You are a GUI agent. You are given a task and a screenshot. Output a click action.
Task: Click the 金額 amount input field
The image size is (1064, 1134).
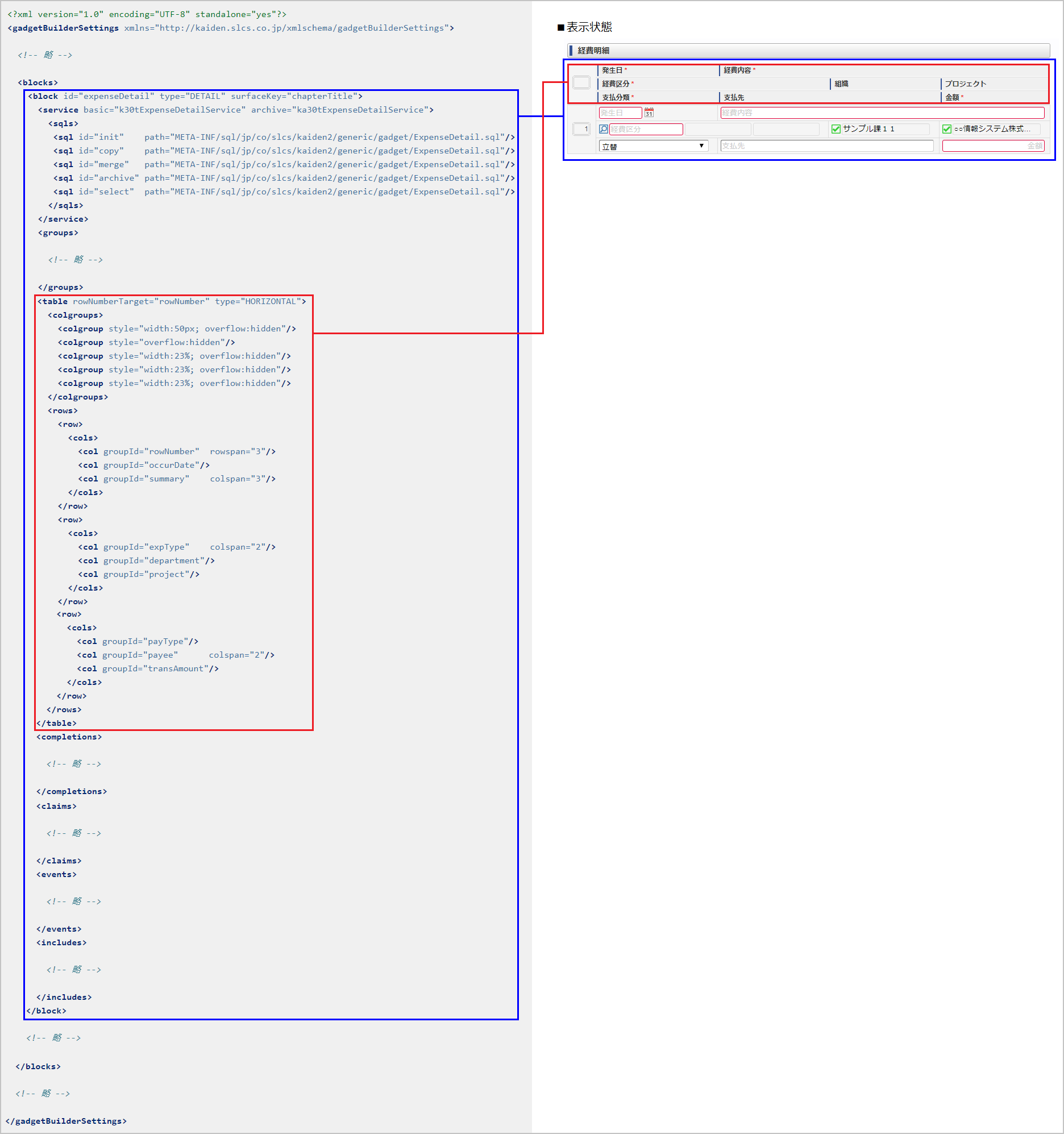993,146
